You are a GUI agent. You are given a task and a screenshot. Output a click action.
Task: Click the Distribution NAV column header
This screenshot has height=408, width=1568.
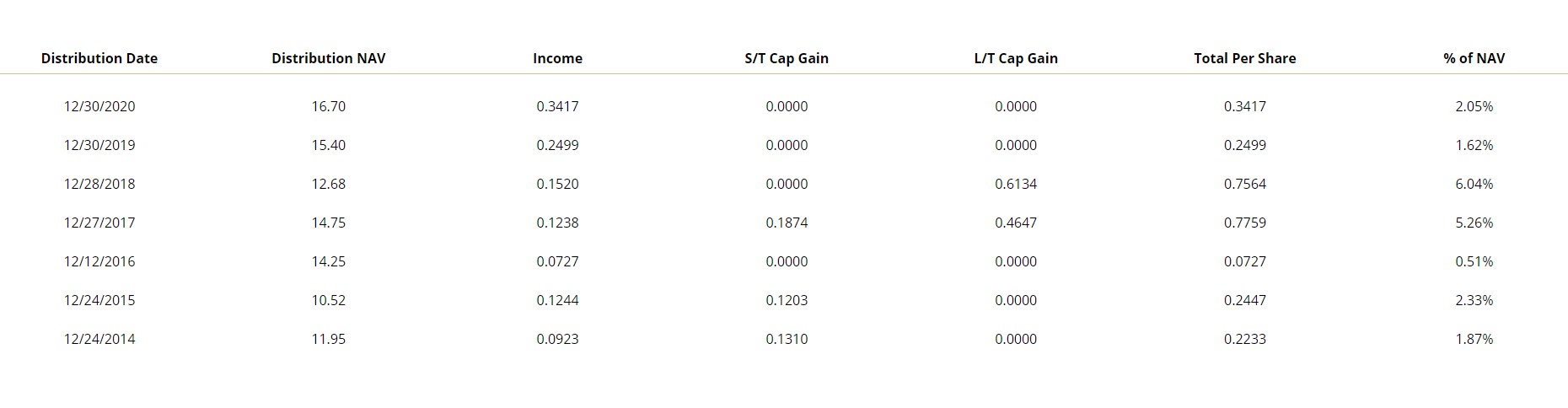click(329, 58)
